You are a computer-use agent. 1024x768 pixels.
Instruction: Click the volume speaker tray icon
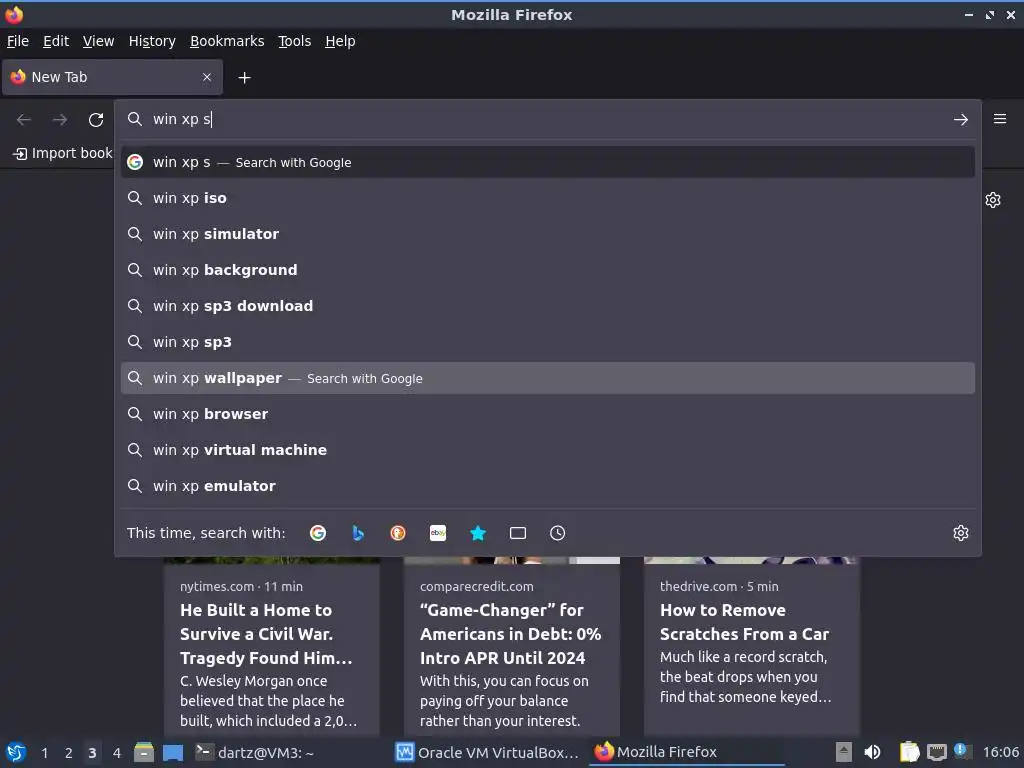[x=872, y=752]
